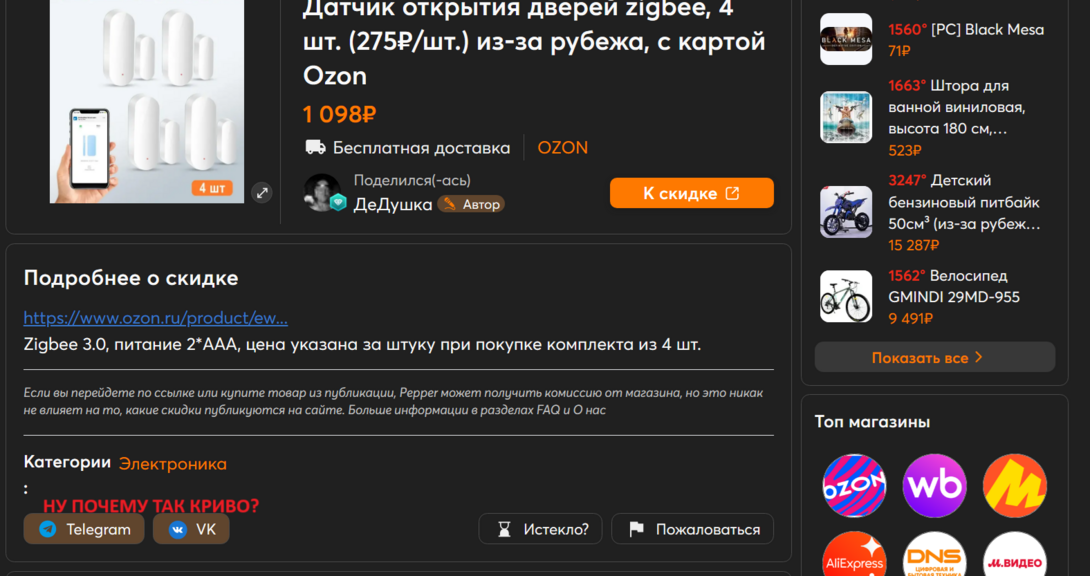
Task: Click the external-link icon on 'К скидке'
Action: [732, 193]
